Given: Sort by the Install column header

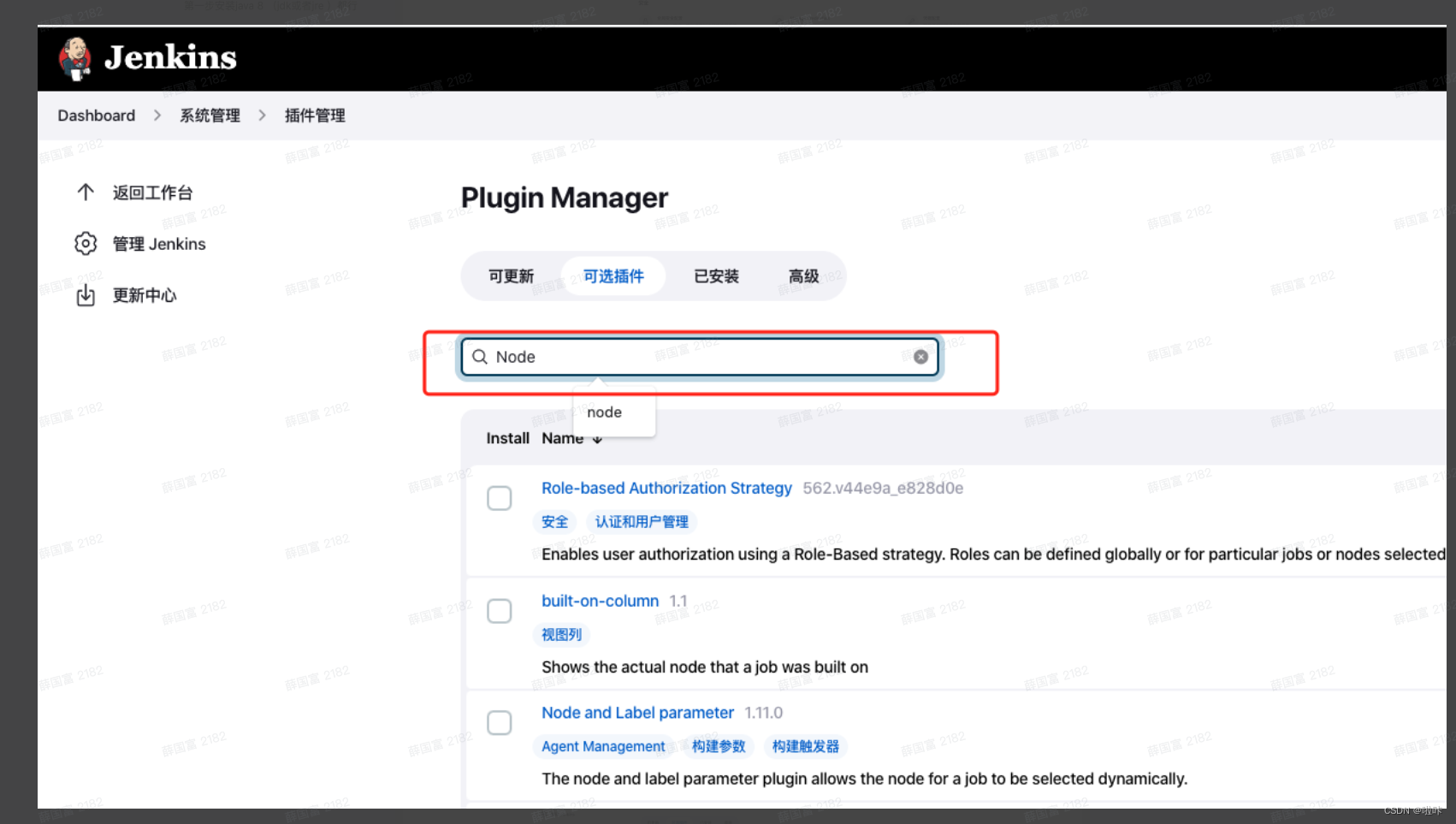Looking at the screenshot, I should point(508,438).
